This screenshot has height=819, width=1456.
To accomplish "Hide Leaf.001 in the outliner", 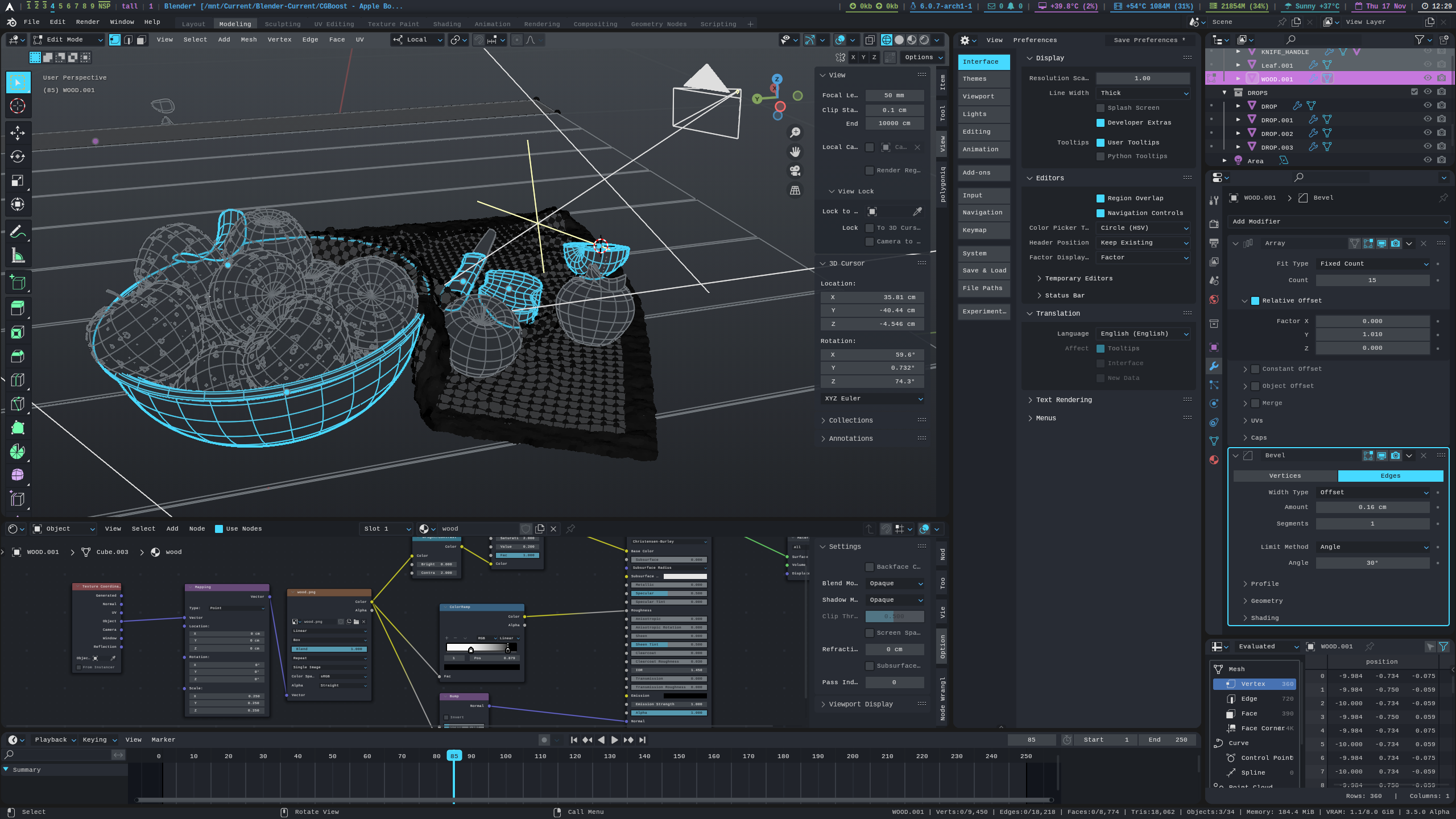I will point(1427,65).
